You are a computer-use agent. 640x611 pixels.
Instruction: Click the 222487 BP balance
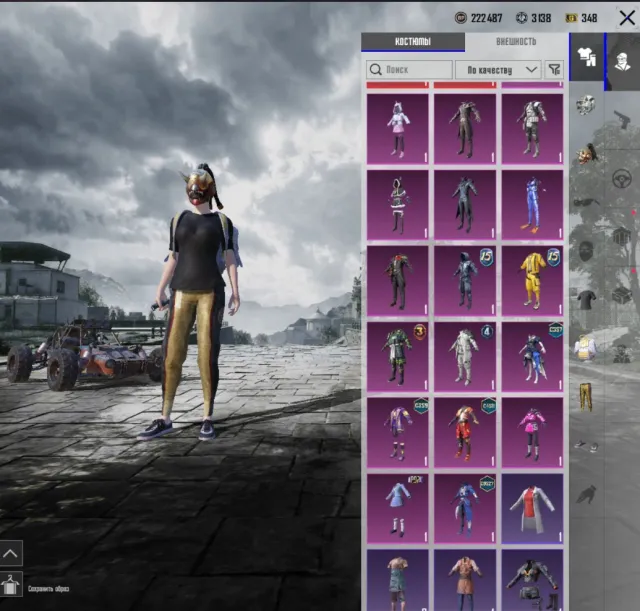pyautogui.click(x=487, y=18)
